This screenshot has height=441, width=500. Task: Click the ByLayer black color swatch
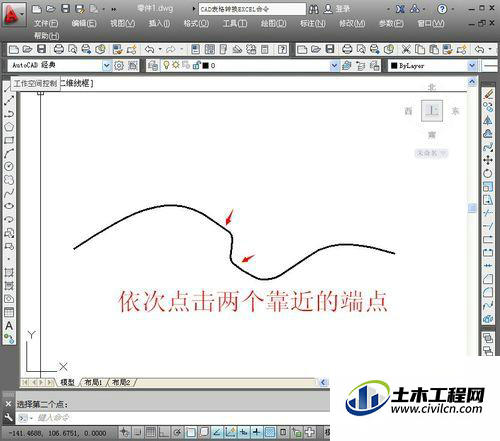click(394, 66)
